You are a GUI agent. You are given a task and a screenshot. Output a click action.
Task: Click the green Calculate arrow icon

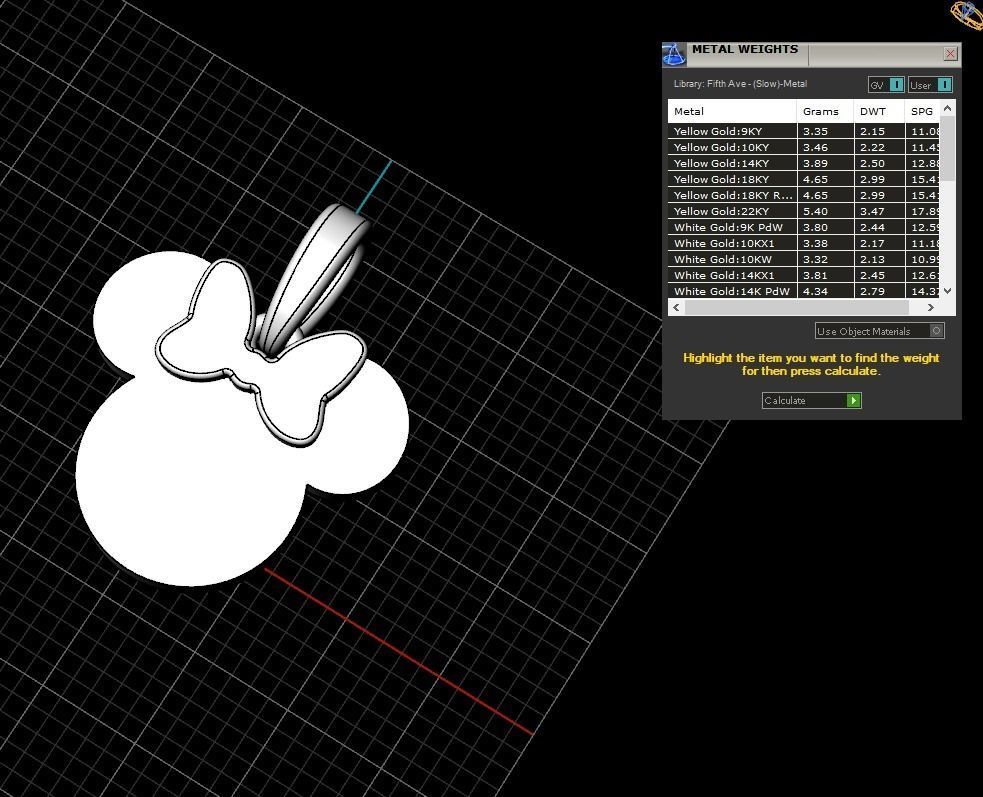click(853, 400)
